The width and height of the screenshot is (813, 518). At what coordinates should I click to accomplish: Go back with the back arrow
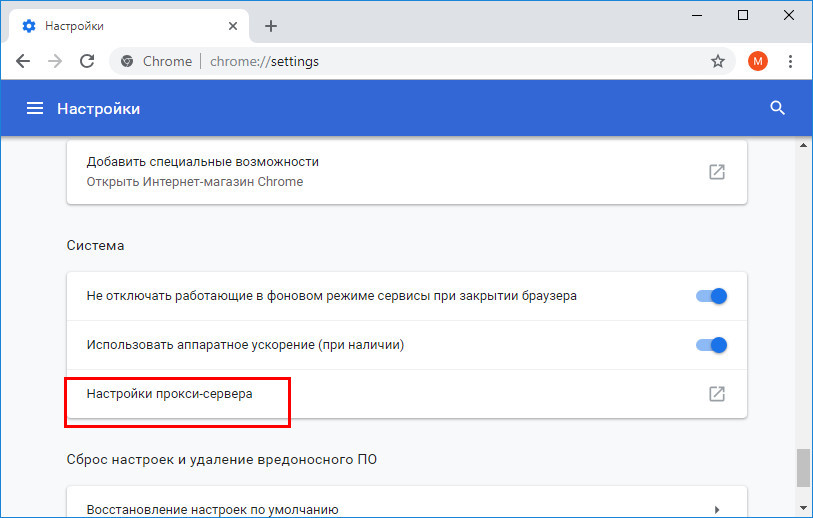point(23,61)
